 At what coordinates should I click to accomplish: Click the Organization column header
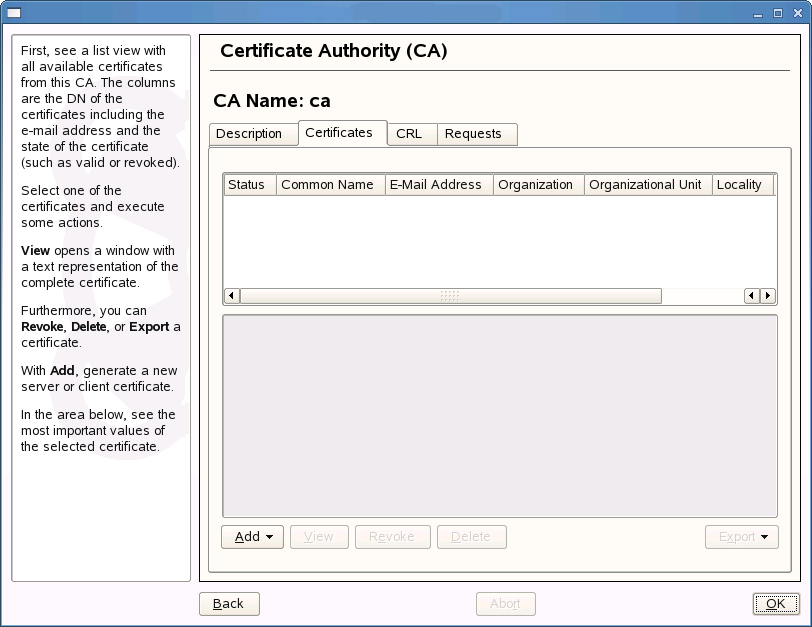(536, 185)
